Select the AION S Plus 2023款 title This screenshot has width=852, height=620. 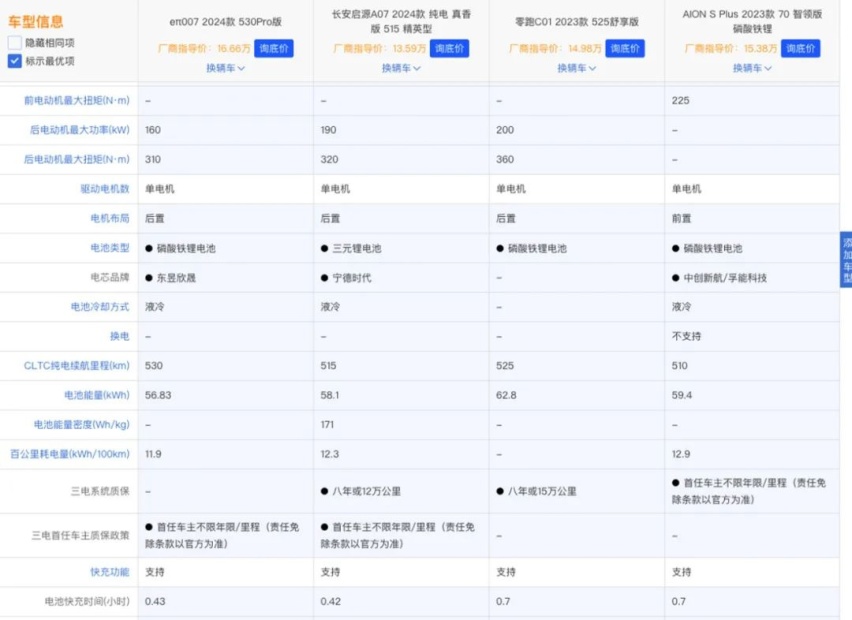pos(752,21)
